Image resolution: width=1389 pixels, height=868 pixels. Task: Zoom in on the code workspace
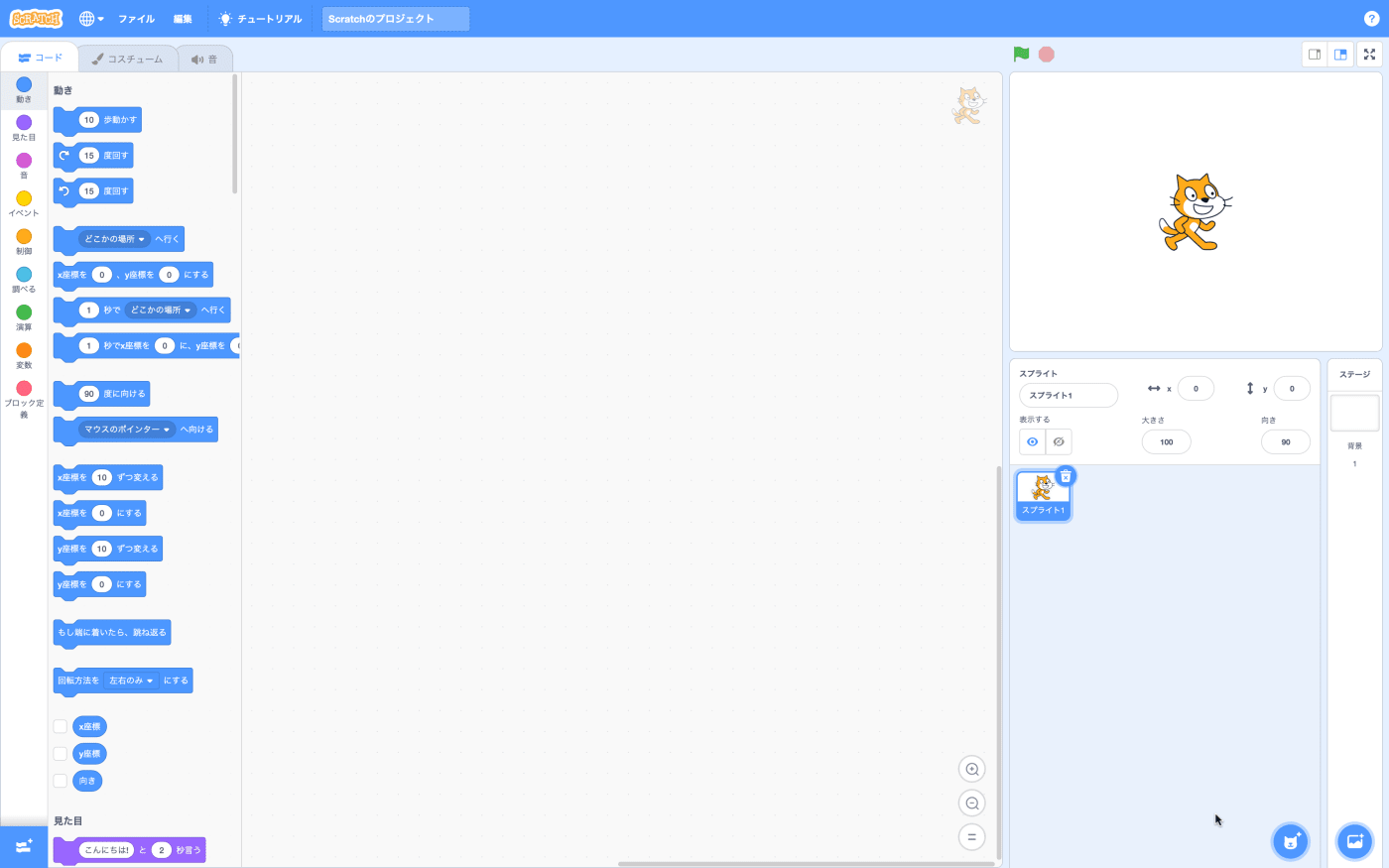(972, 769)
